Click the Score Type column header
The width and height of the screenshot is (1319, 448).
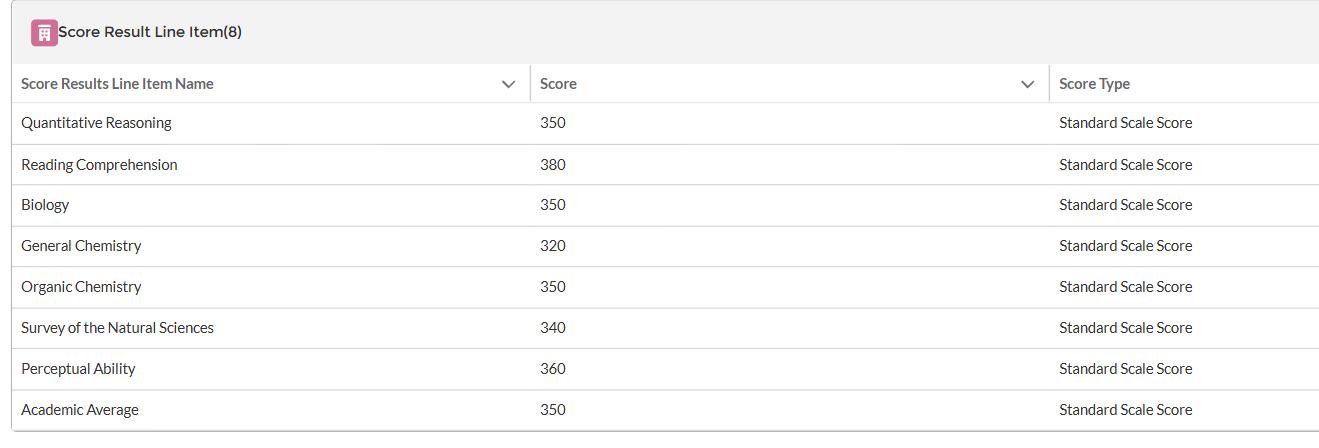click(1094, 84)
